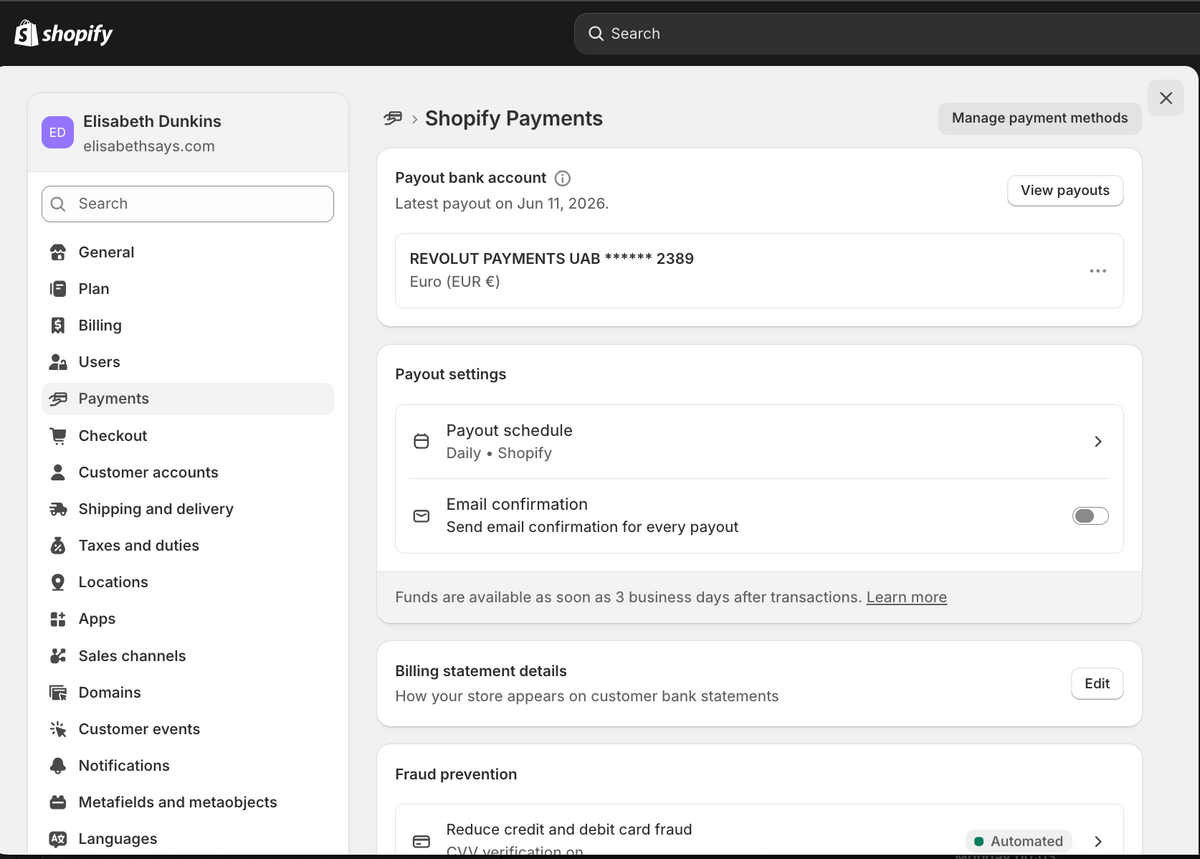This screenshot has height=859, width=1200.
Task: Expand Reduce credit and debit card fraud
Action: (1098, 841)
